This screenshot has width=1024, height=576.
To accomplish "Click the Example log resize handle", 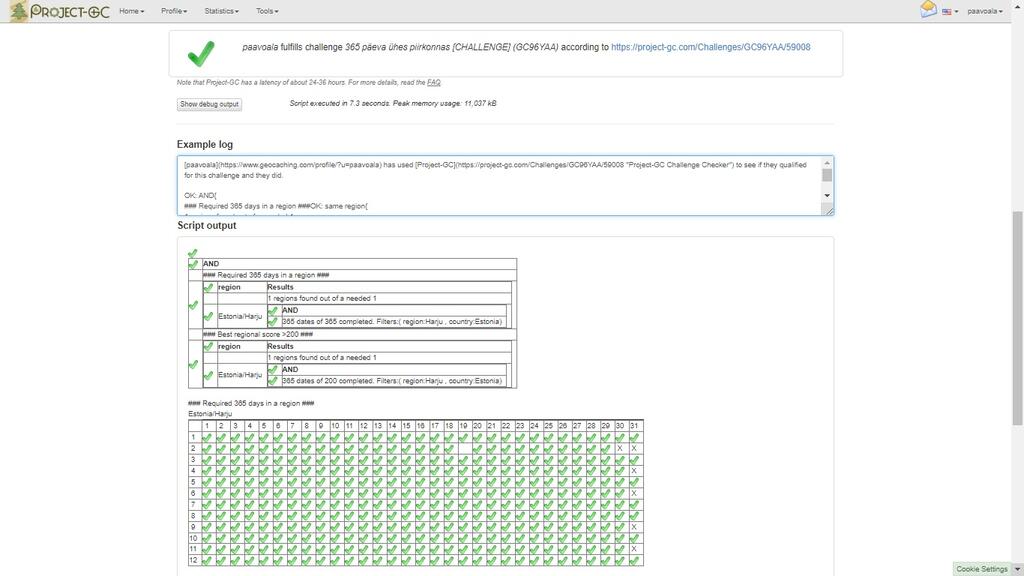I will point(829,210).
